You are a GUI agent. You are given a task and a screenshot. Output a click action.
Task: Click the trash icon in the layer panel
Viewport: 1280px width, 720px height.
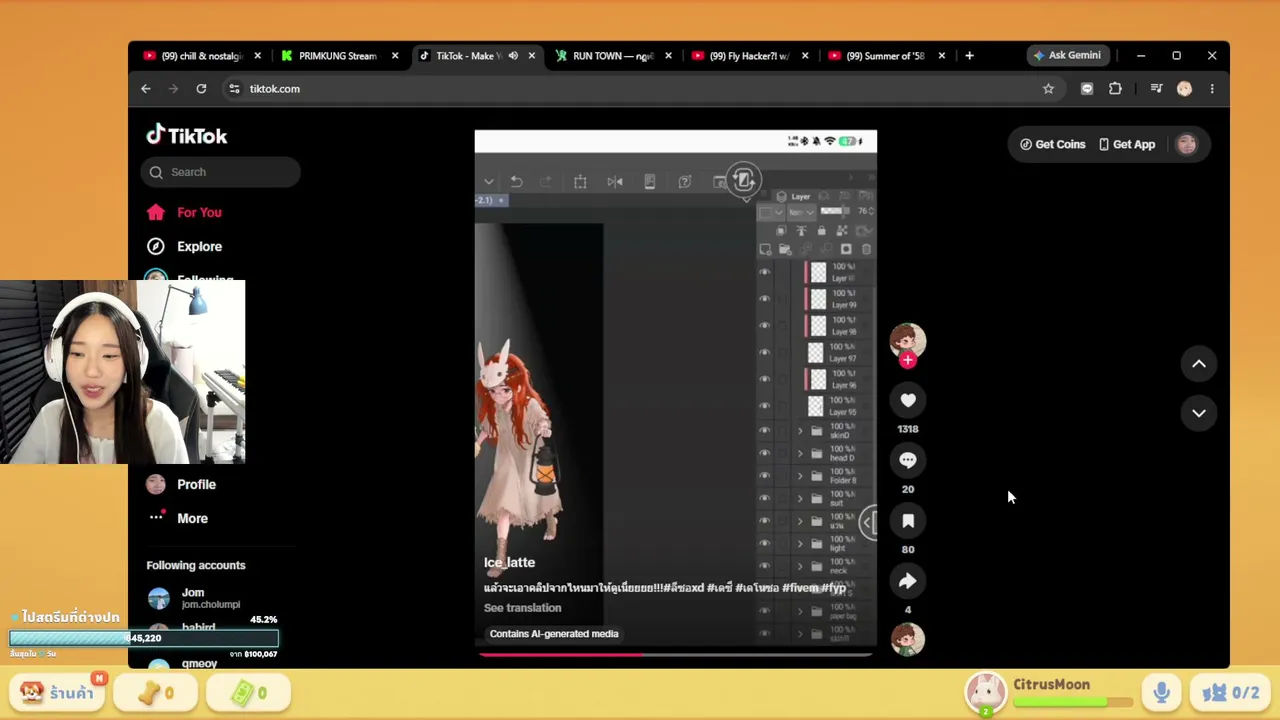[866, 249]
